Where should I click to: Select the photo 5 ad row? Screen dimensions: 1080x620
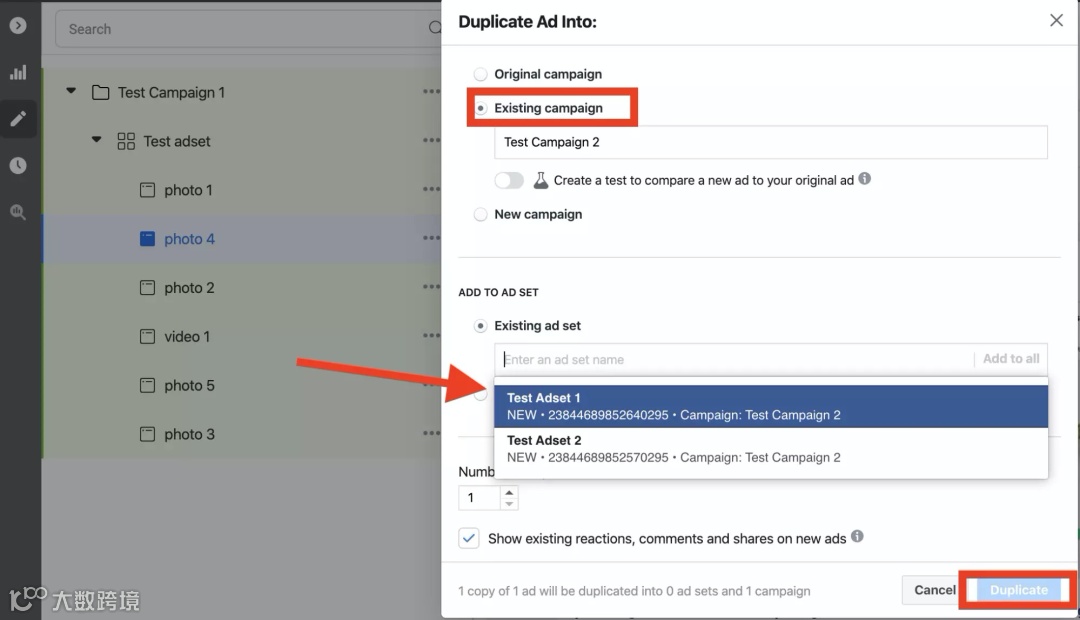(242, 386)
